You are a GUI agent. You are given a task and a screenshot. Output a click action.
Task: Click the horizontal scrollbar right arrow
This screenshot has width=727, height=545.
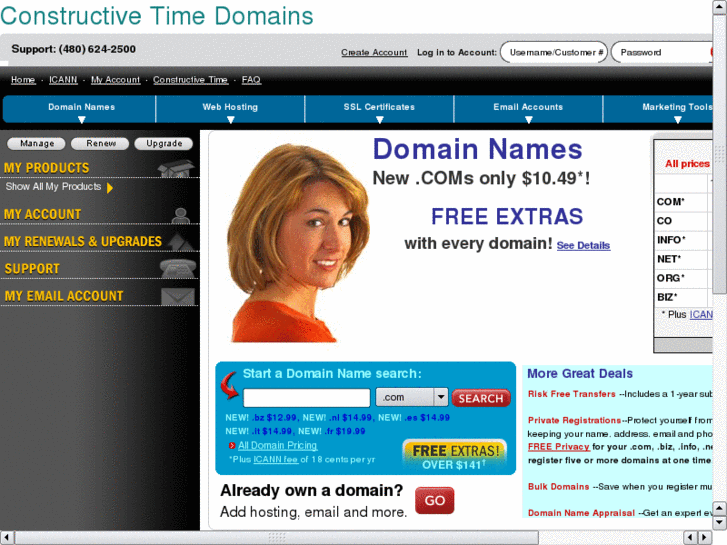coord(705,537)
